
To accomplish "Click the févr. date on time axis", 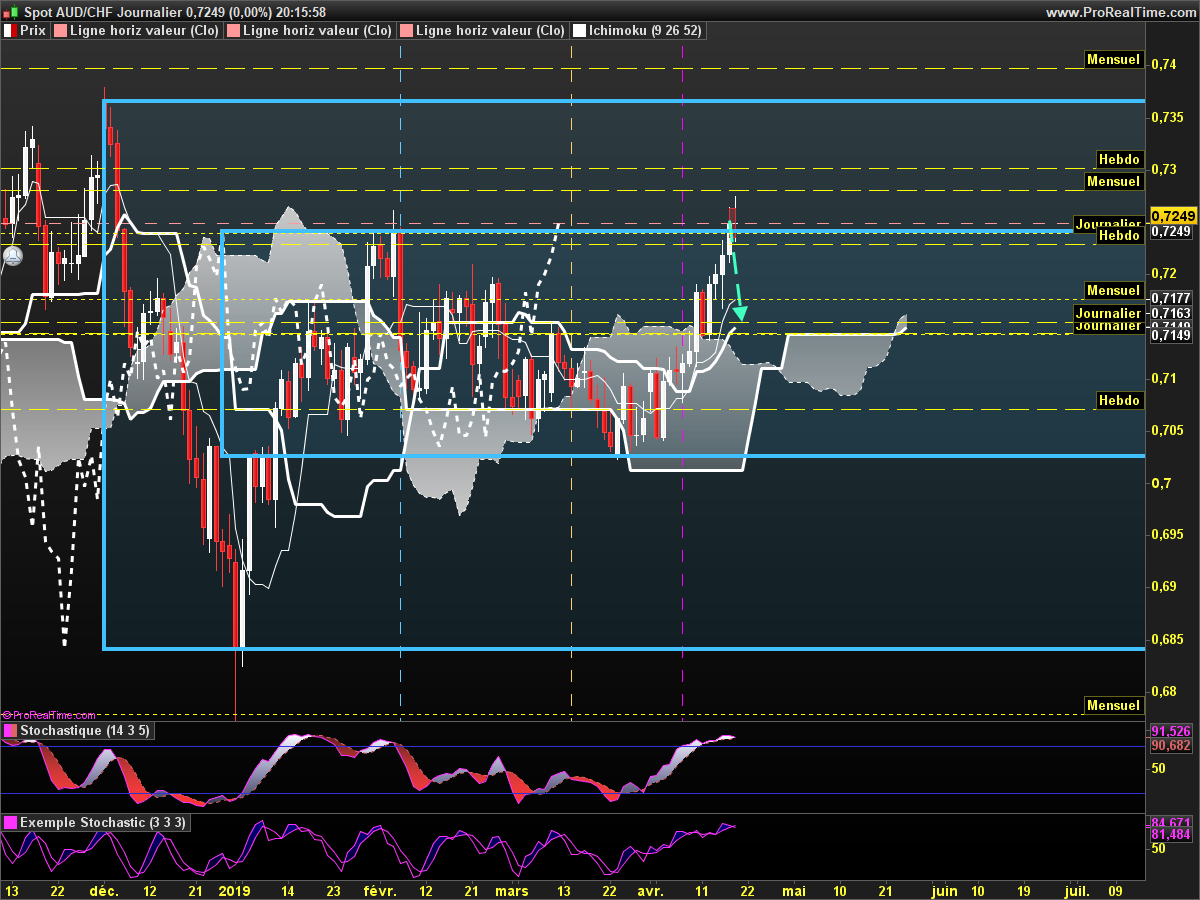I will click(x=380, y=890).
